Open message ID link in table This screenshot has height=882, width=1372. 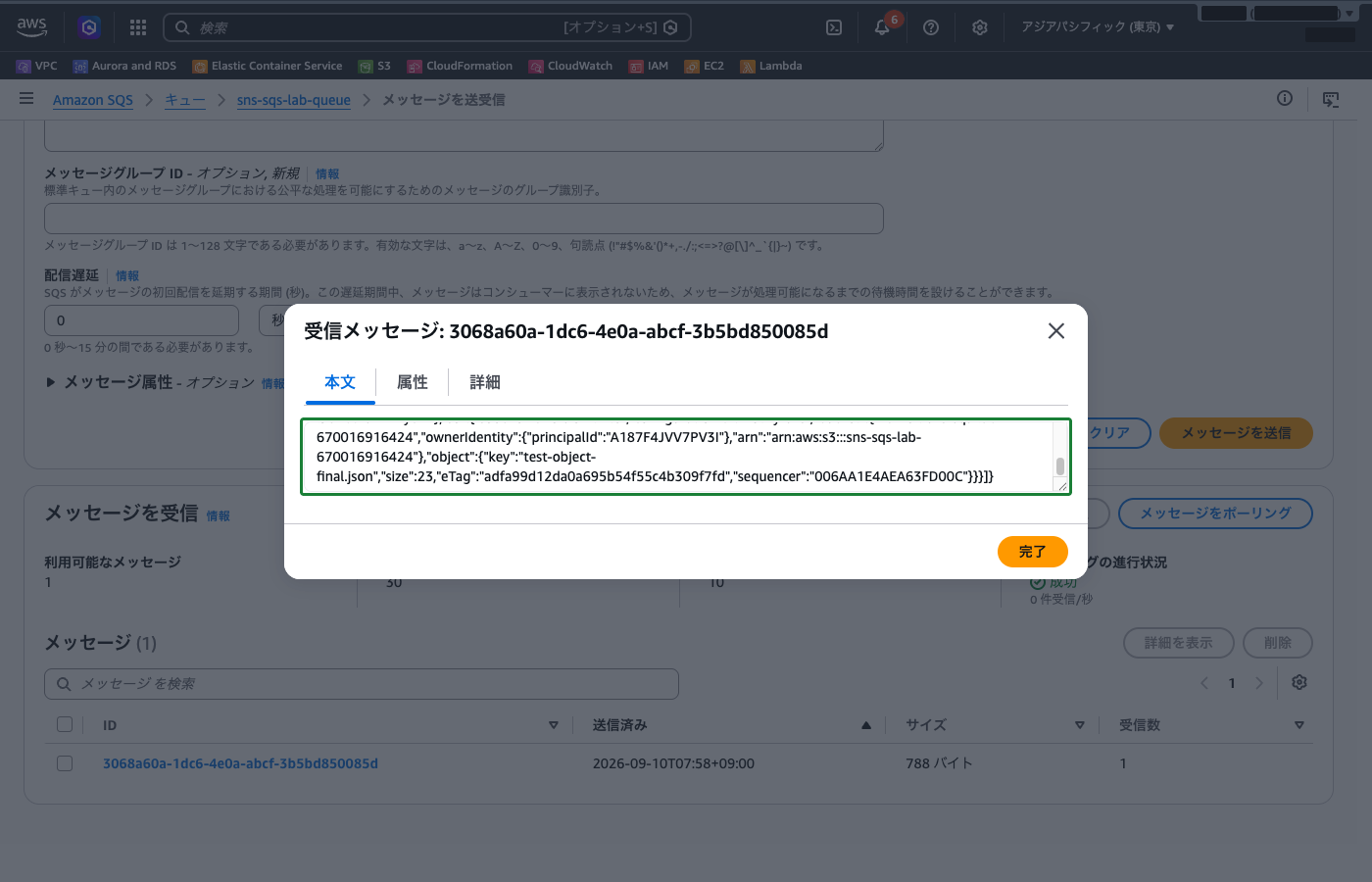241,763
